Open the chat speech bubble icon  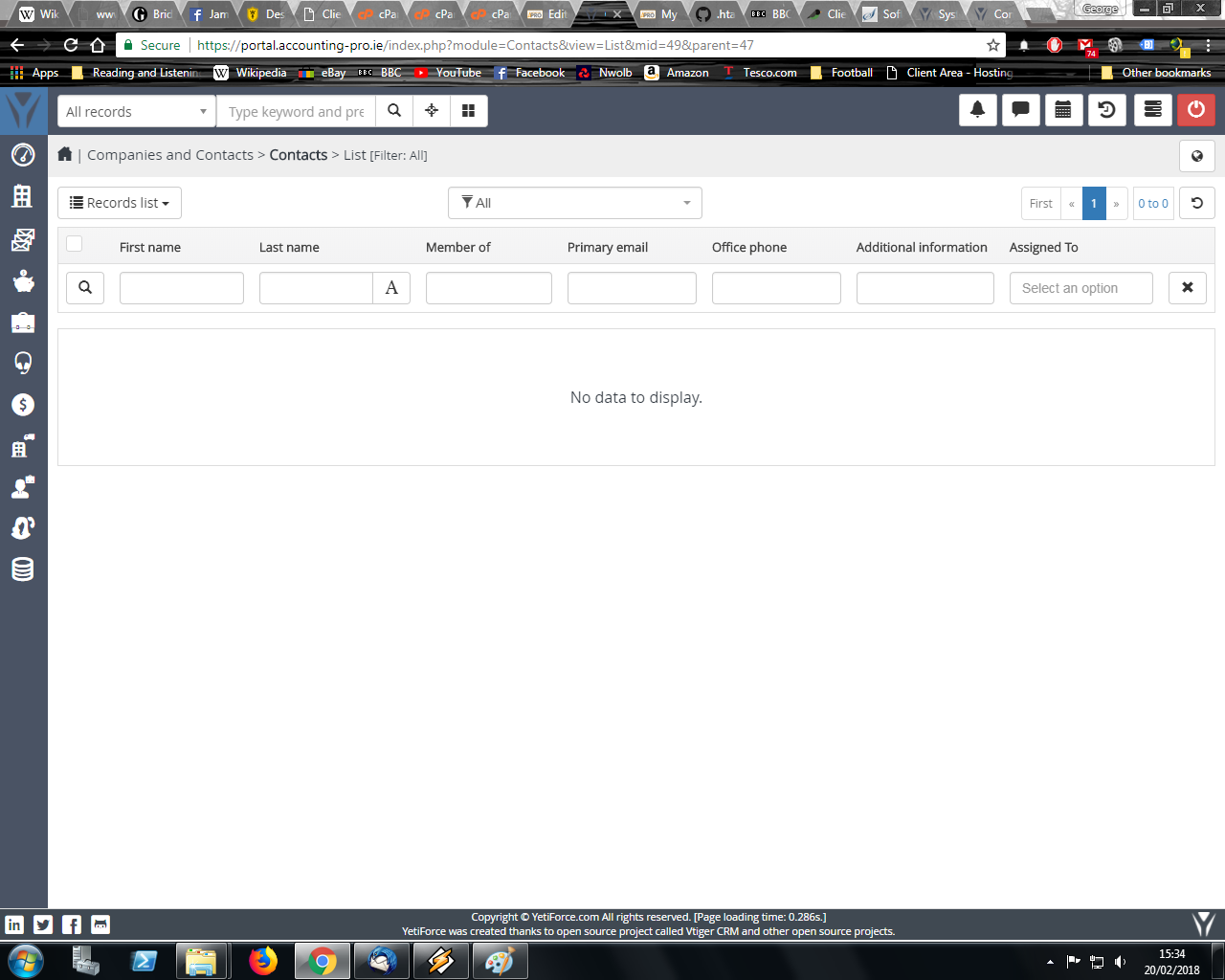pyautogui.click(x=1021, y=110)
